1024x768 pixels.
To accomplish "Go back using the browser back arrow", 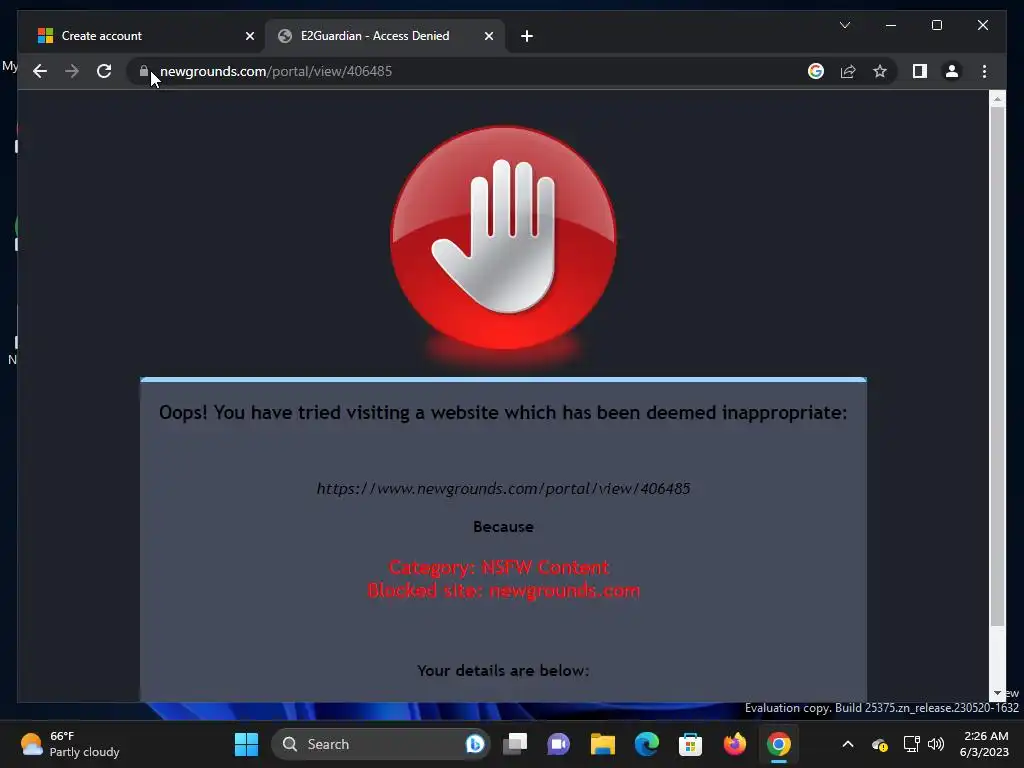I will click(40, 71).
